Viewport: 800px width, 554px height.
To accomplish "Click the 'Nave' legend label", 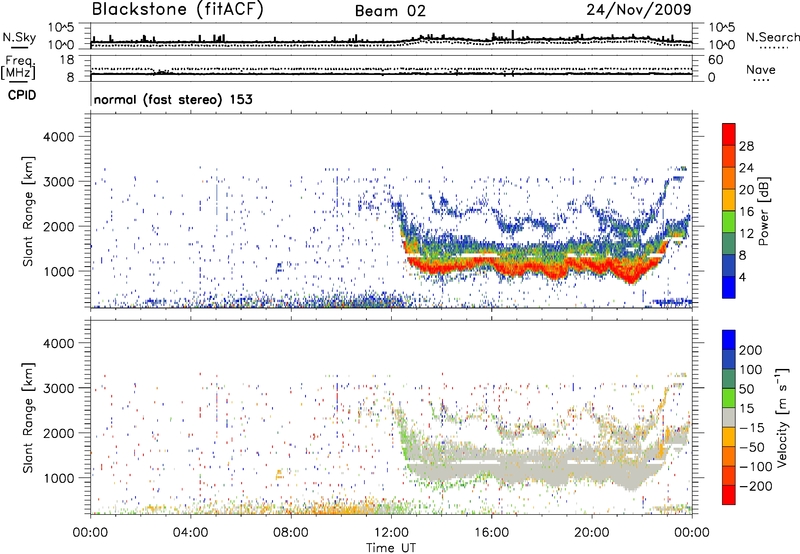I will click(x=761, y=70).
